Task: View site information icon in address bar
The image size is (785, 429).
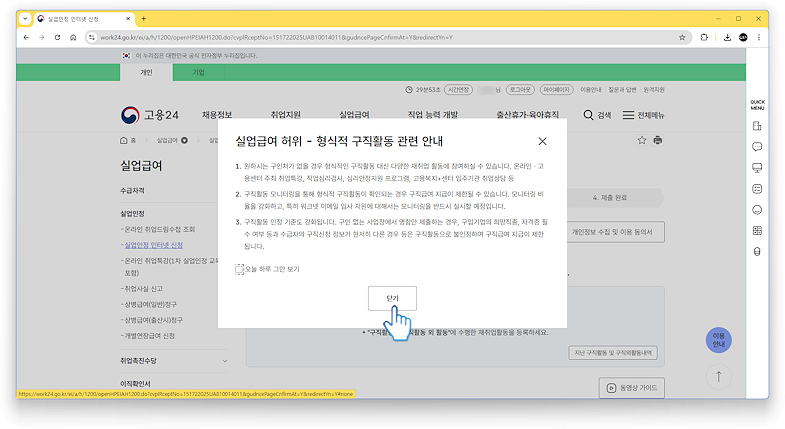Action: coord(92,38)
